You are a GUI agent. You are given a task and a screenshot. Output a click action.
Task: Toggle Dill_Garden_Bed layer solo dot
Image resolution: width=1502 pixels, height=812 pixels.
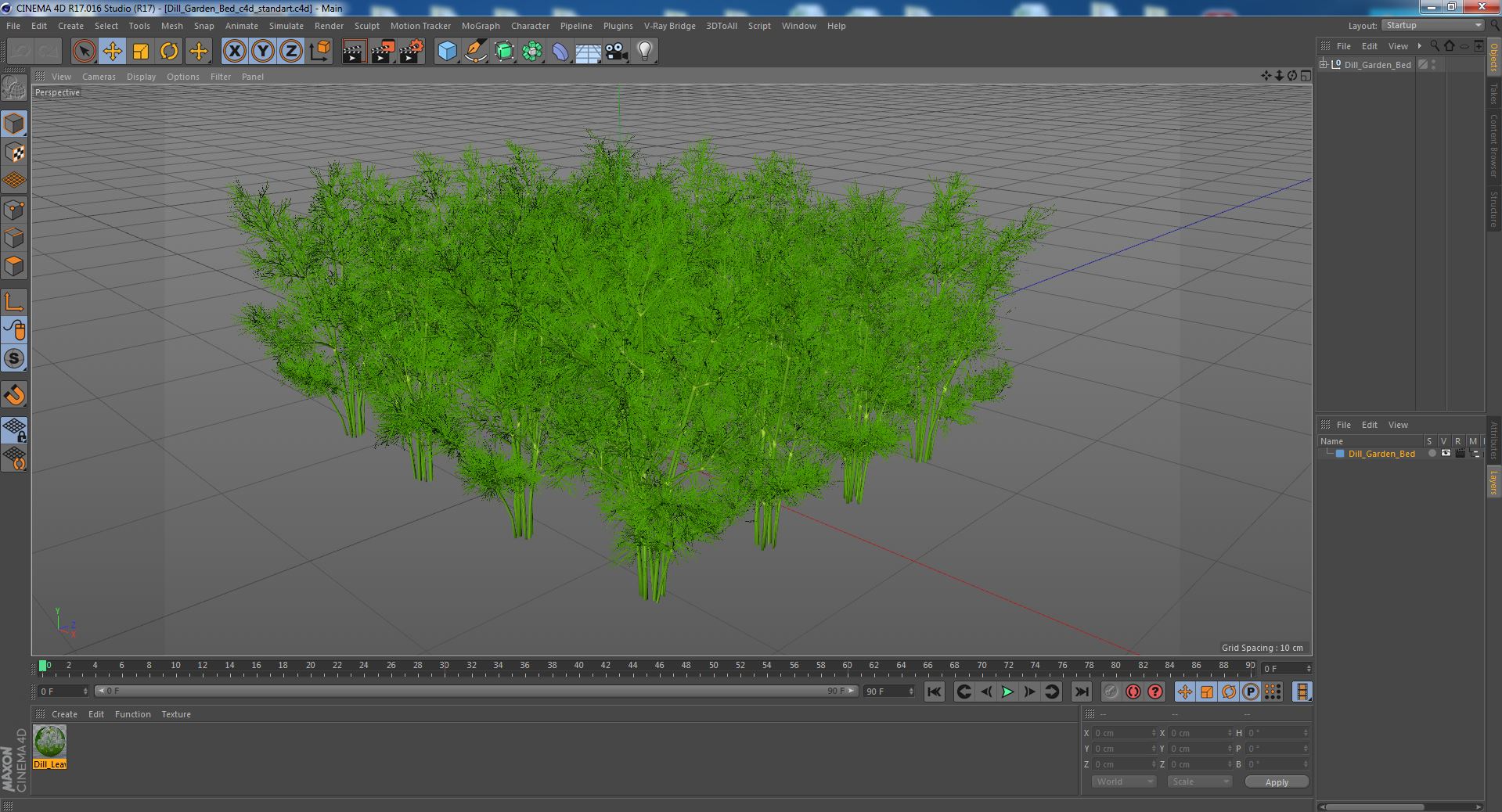click(1432, 454)
